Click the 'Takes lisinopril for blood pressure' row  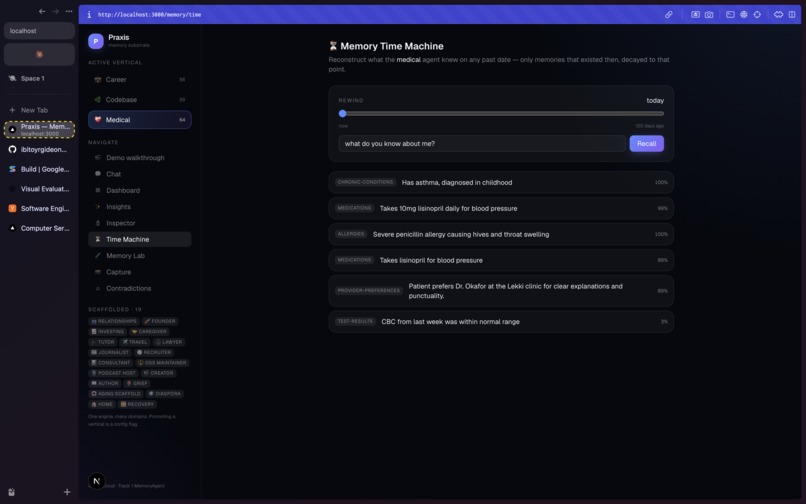click(x=501, y=260)
